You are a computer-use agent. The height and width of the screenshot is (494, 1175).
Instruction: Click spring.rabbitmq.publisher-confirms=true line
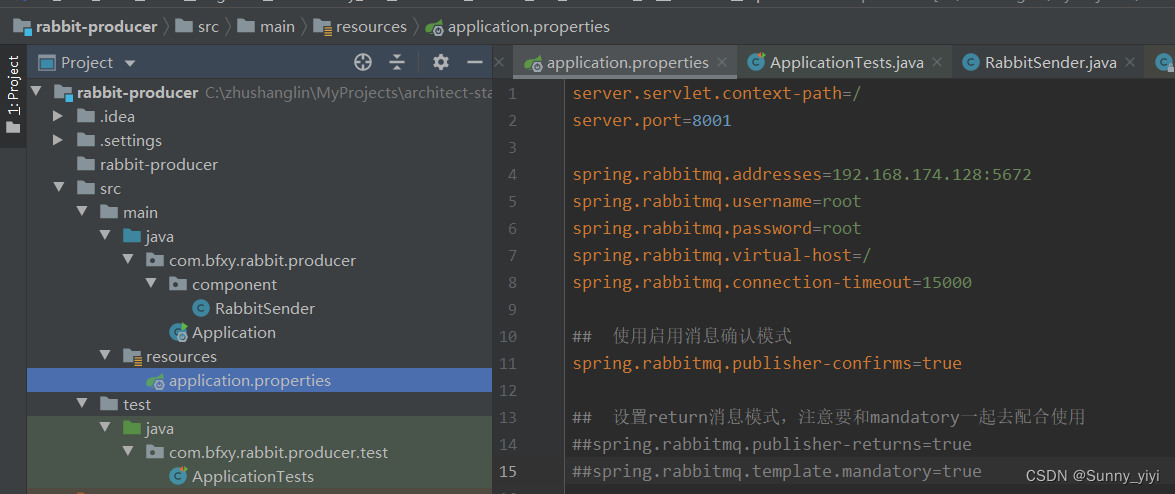pos(767,364)
